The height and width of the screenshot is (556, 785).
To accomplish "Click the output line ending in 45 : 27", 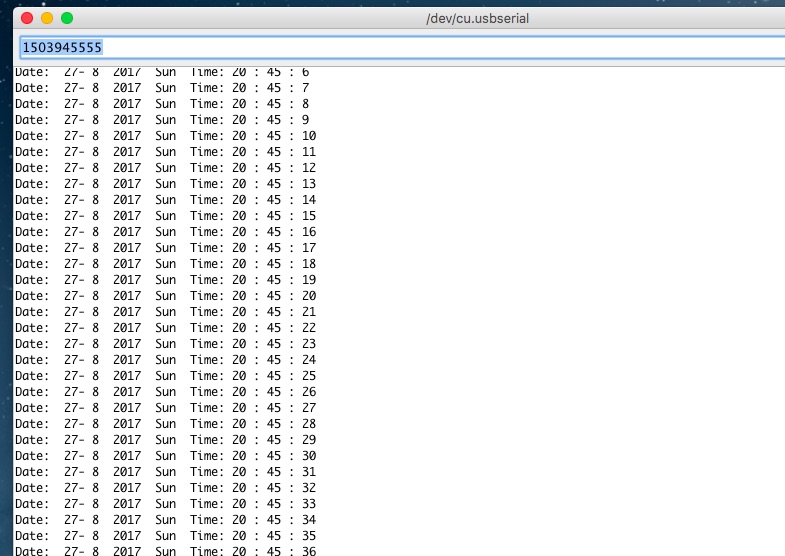I will click(x=166, y=408).
